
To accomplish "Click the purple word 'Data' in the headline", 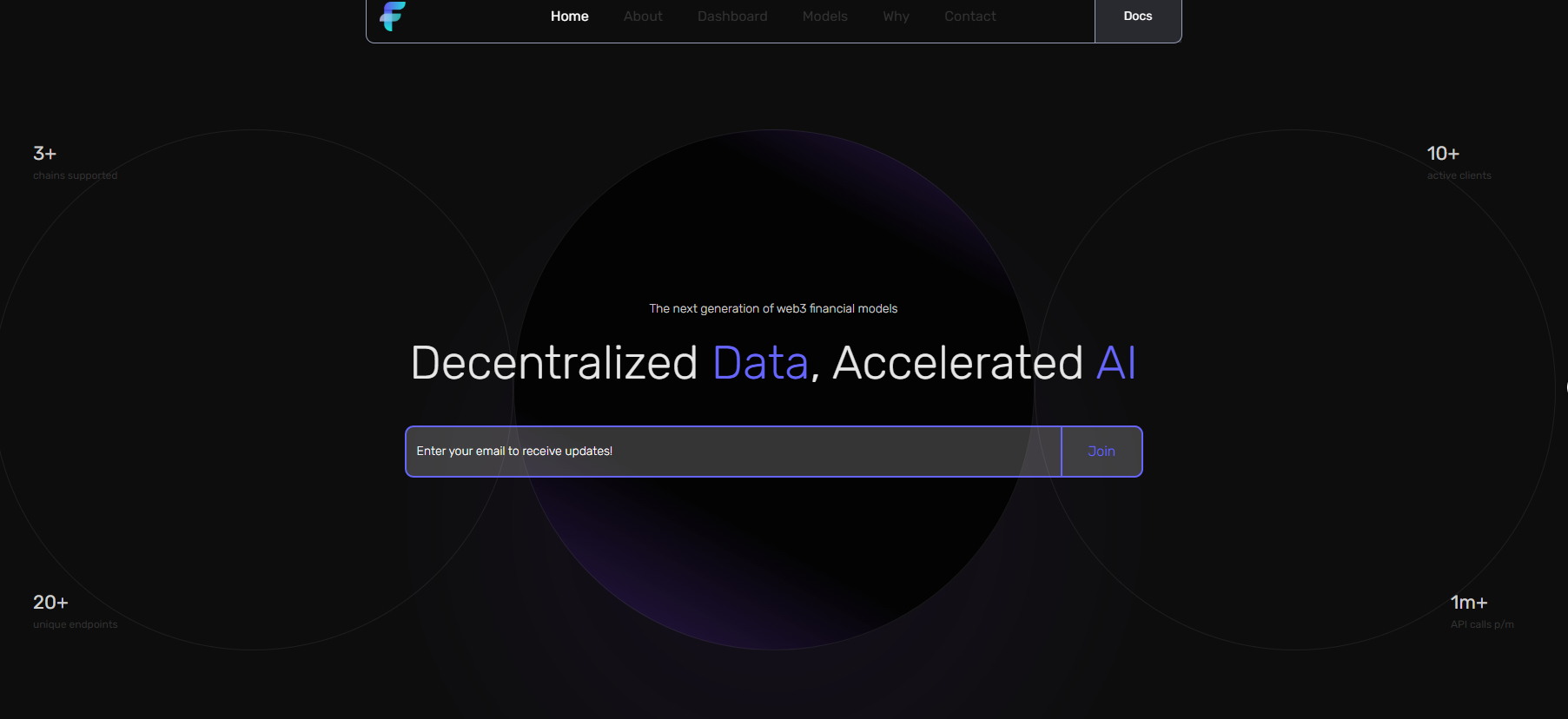I will pos(760,363).
